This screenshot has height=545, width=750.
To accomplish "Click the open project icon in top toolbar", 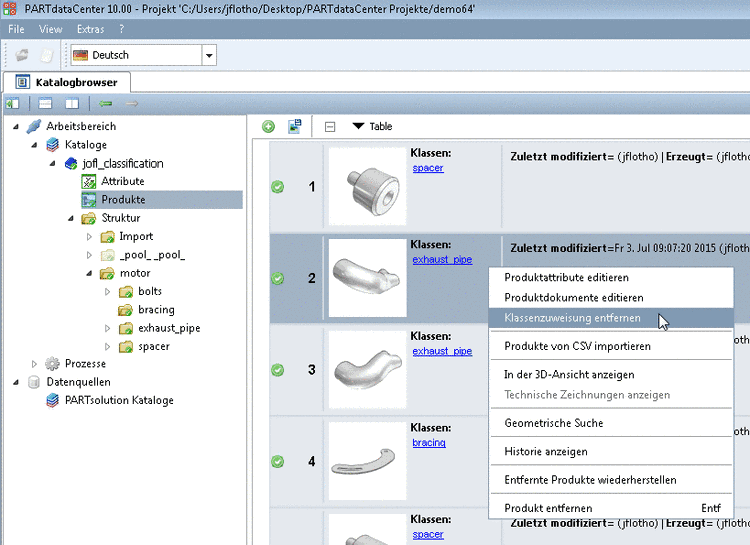I will coord(22,55).
